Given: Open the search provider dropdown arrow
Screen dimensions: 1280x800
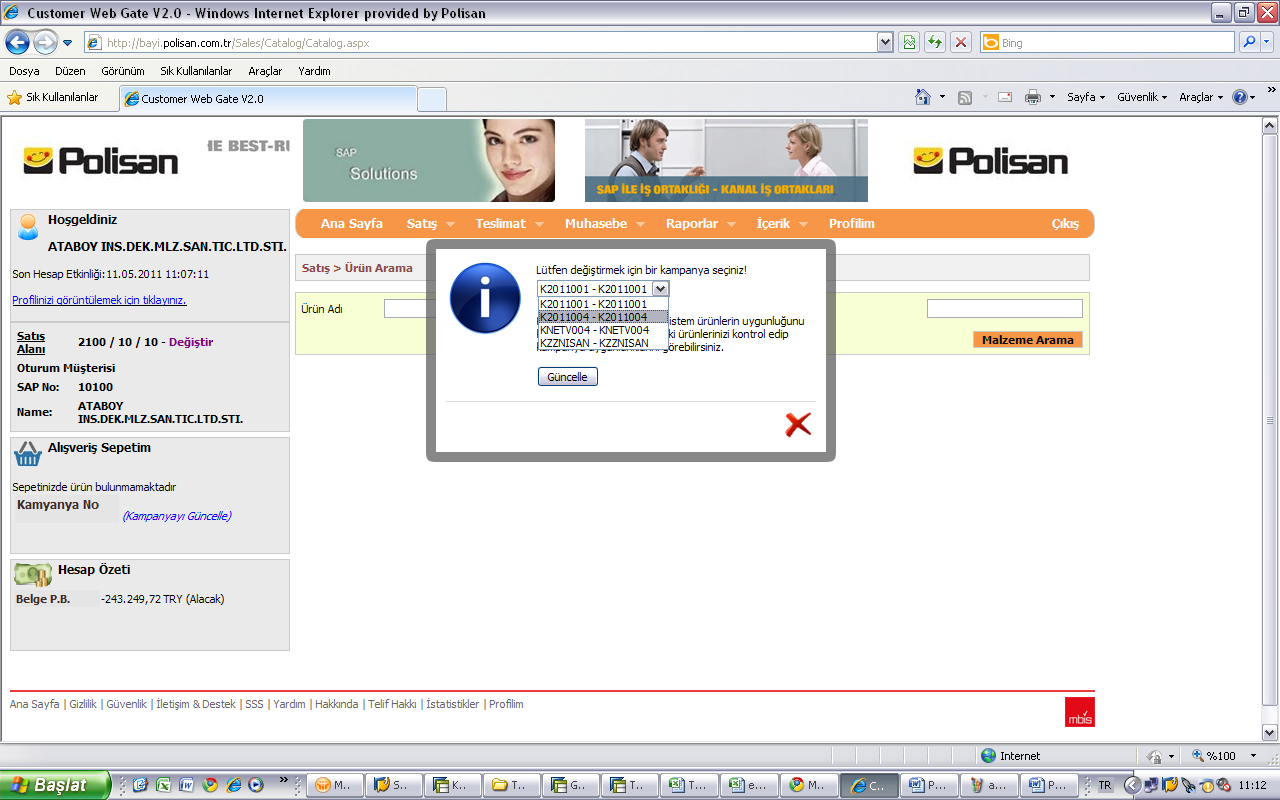Looking at the screenshot, I should click(x=1267, y=42).
